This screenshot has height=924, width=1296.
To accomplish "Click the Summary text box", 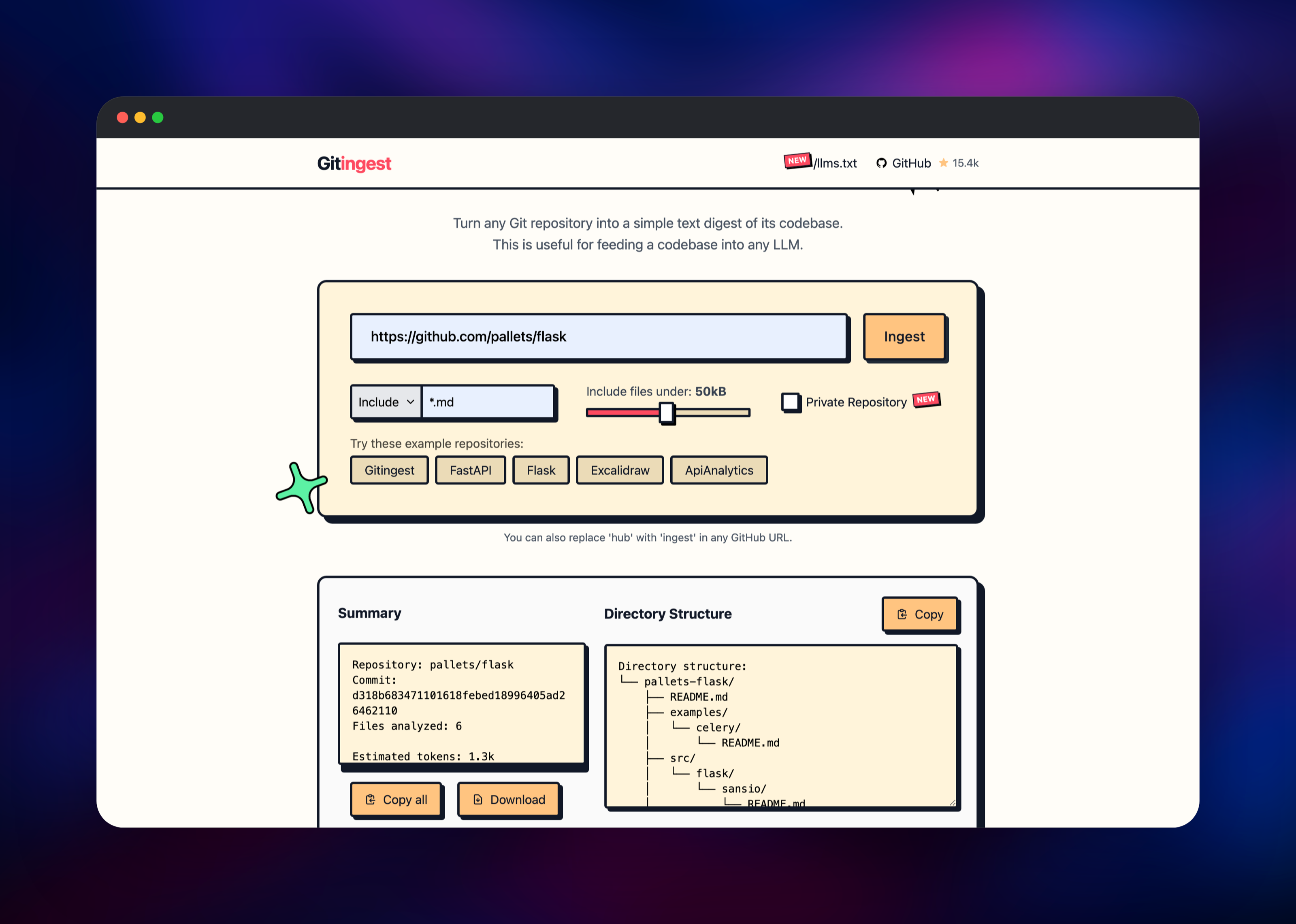I will point(462,703).
